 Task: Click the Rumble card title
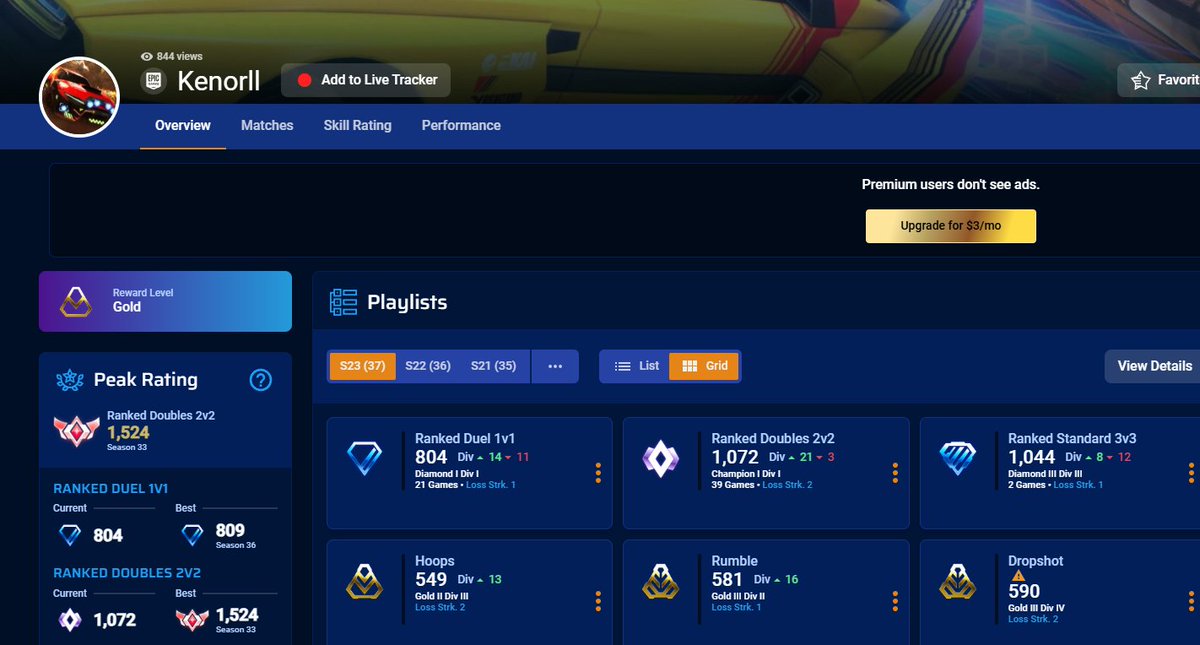point(734,561)
